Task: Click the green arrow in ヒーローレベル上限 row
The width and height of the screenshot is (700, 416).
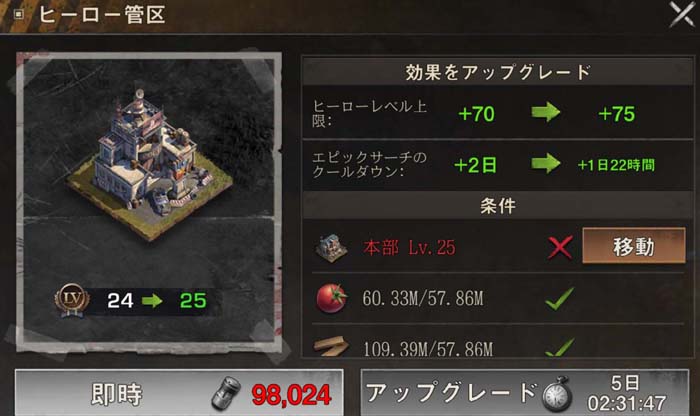Action: 546,112
